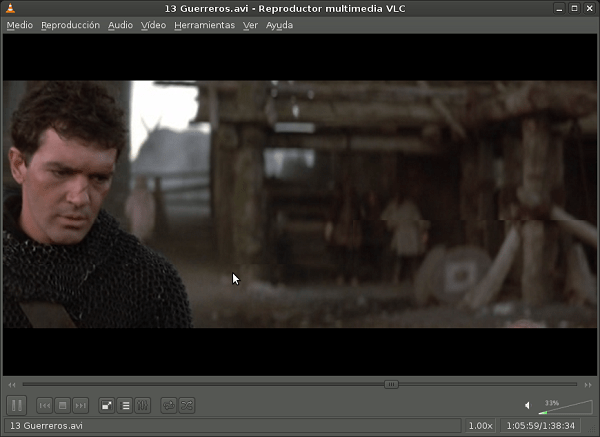Toggle random shuffle playback

[x=187, y=406]
